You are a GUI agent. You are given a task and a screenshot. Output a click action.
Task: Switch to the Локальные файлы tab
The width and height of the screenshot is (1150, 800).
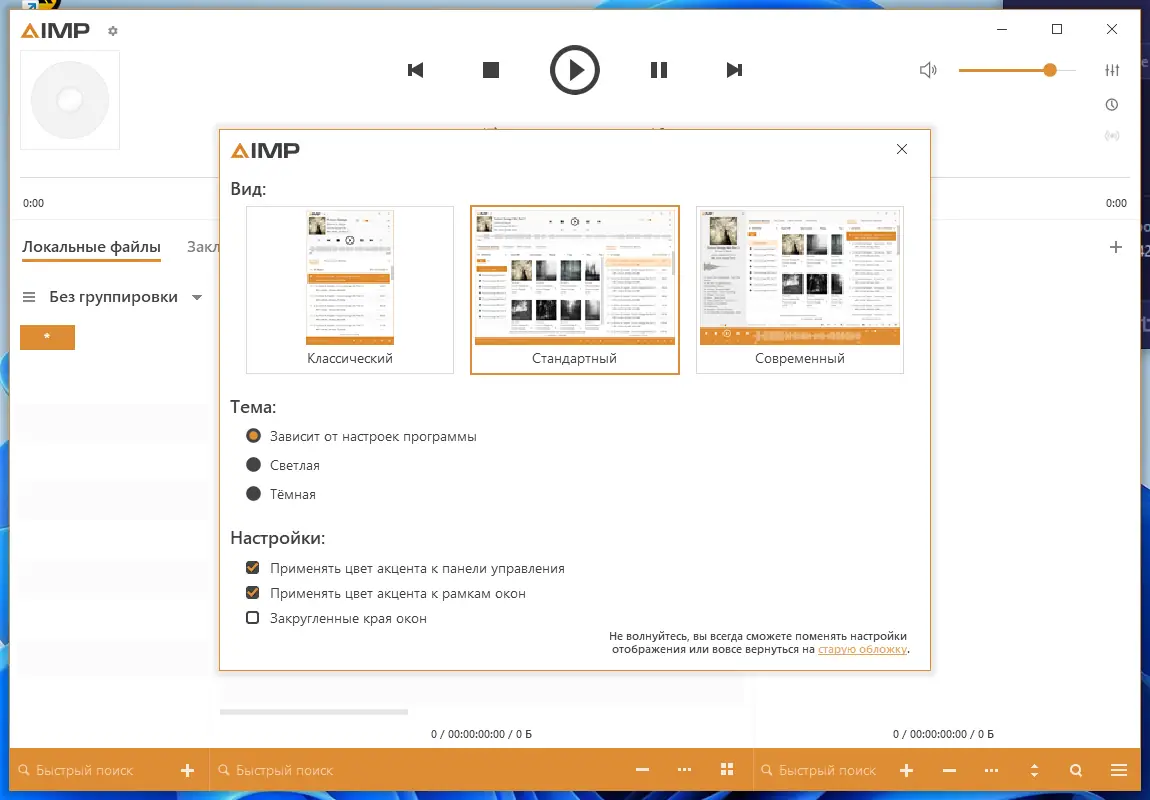pos(91,247)
